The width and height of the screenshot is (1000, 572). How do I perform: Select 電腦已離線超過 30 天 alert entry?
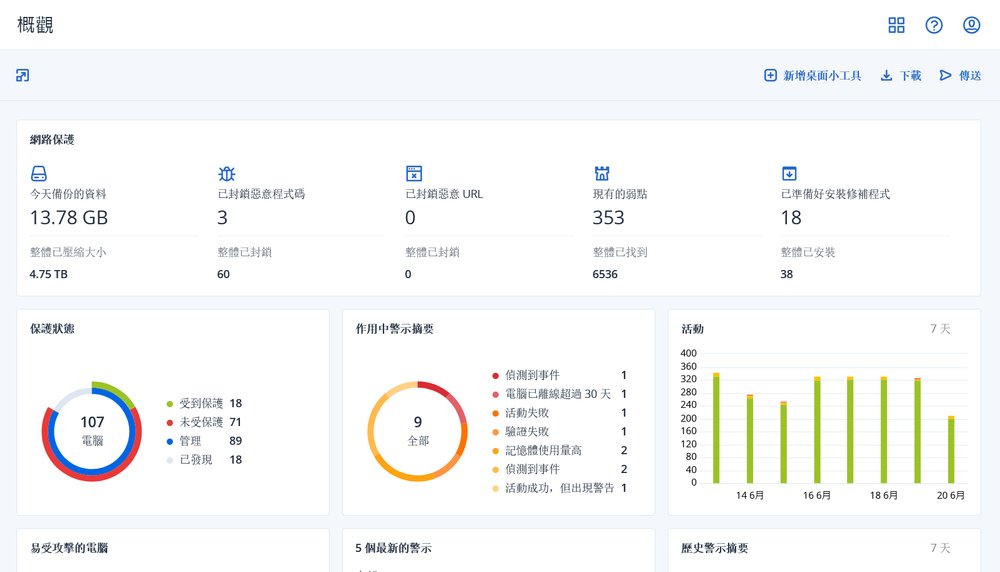click(557, 394)
